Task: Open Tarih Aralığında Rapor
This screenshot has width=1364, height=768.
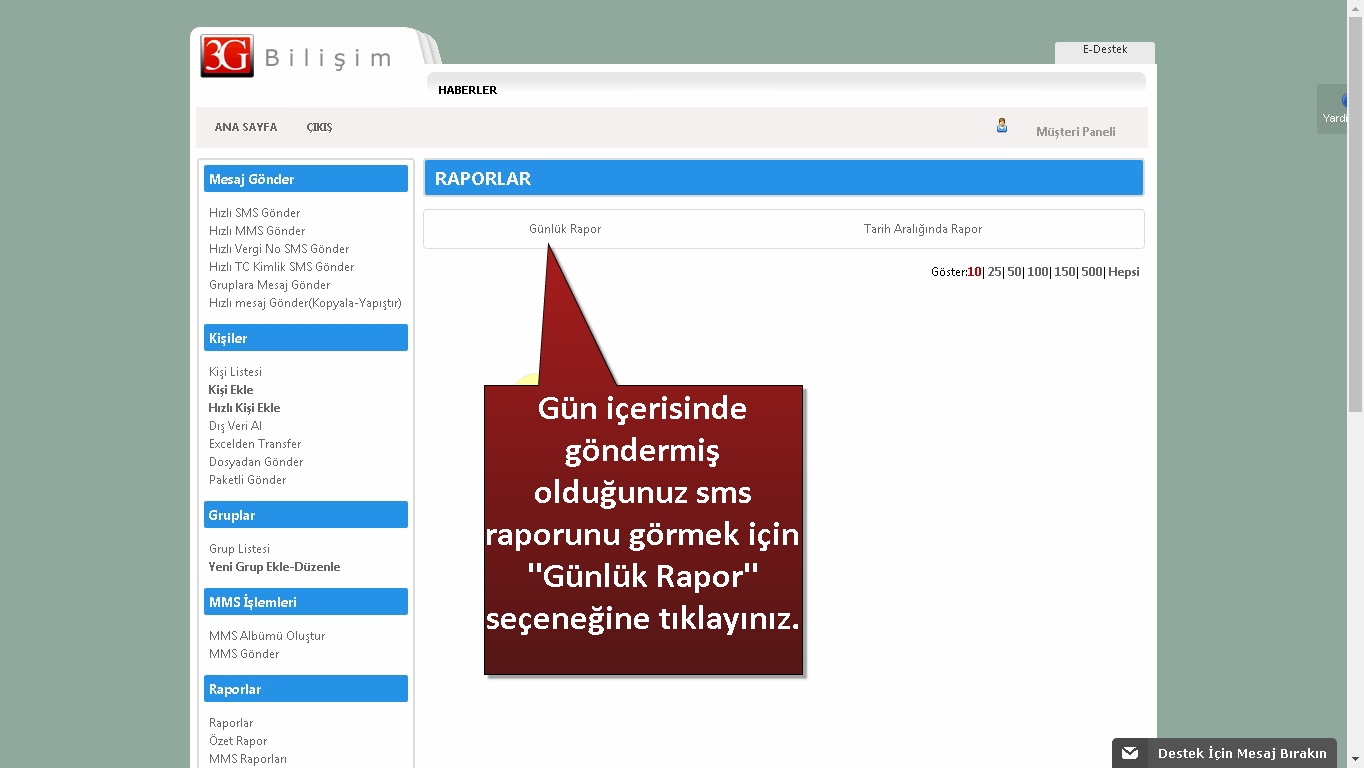Action: (922, 229)
